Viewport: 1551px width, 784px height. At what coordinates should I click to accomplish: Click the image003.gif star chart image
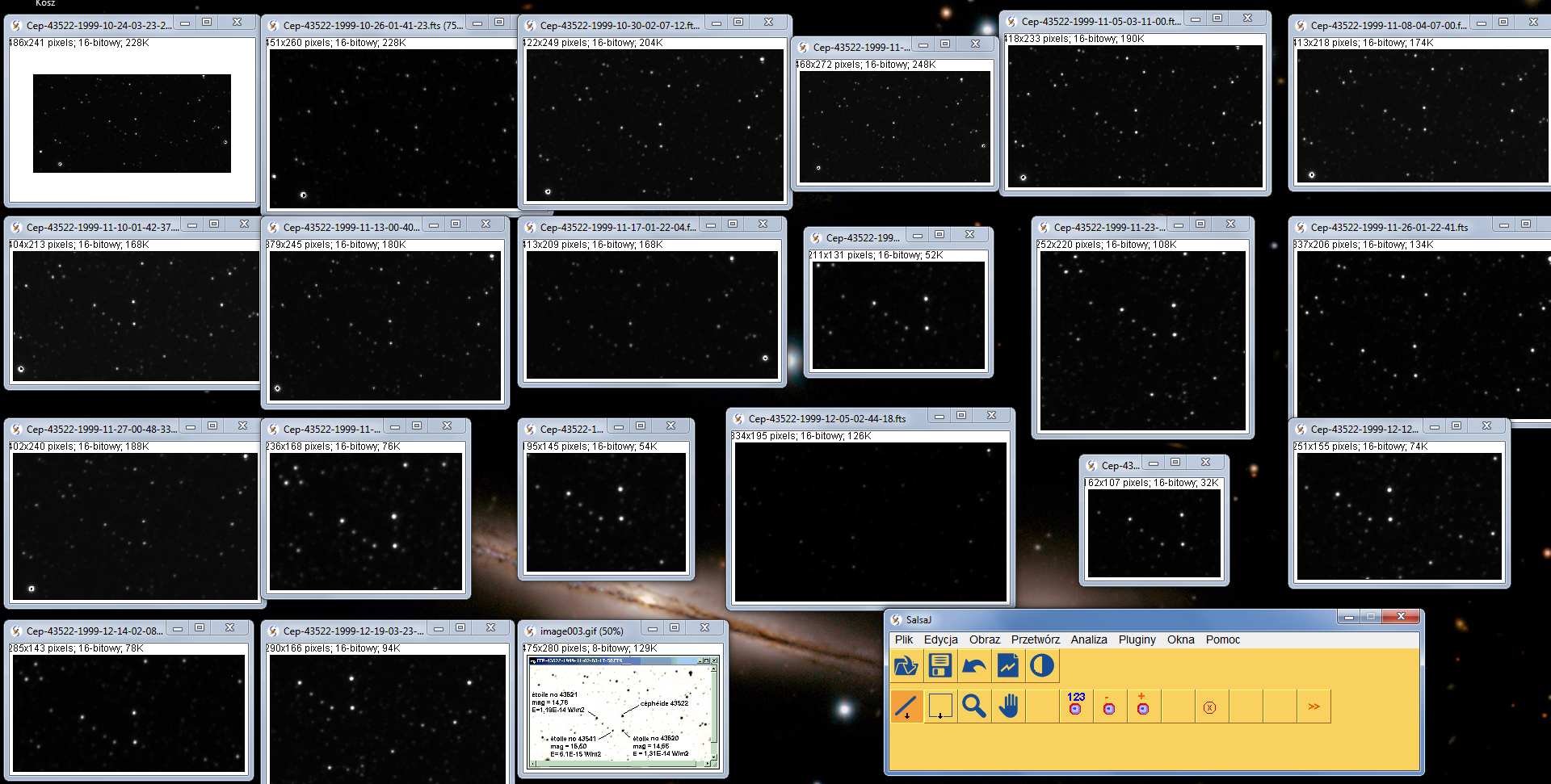[x=621, y=712]
